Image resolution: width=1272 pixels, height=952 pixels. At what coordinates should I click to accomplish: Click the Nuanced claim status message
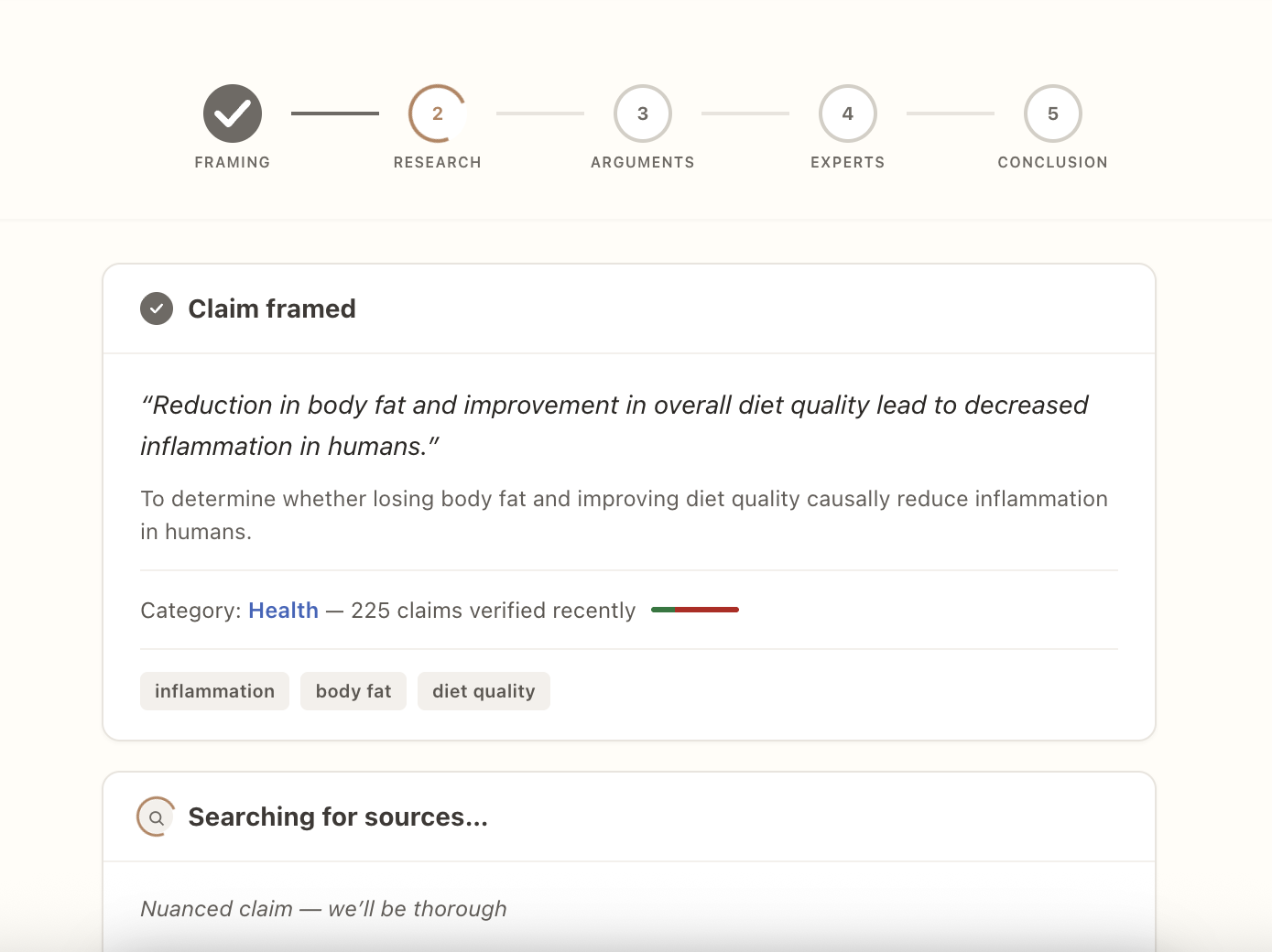(x=323, y=908)
